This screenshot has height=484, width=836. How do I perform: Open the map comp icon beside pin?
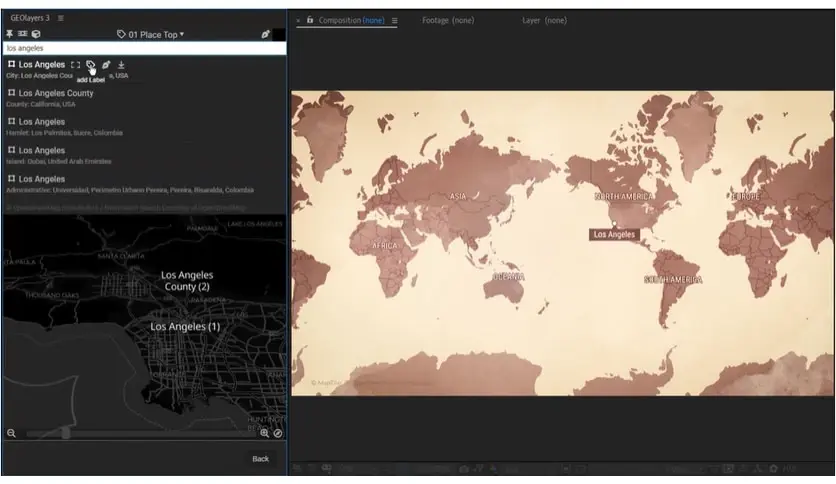click(23, 34)
